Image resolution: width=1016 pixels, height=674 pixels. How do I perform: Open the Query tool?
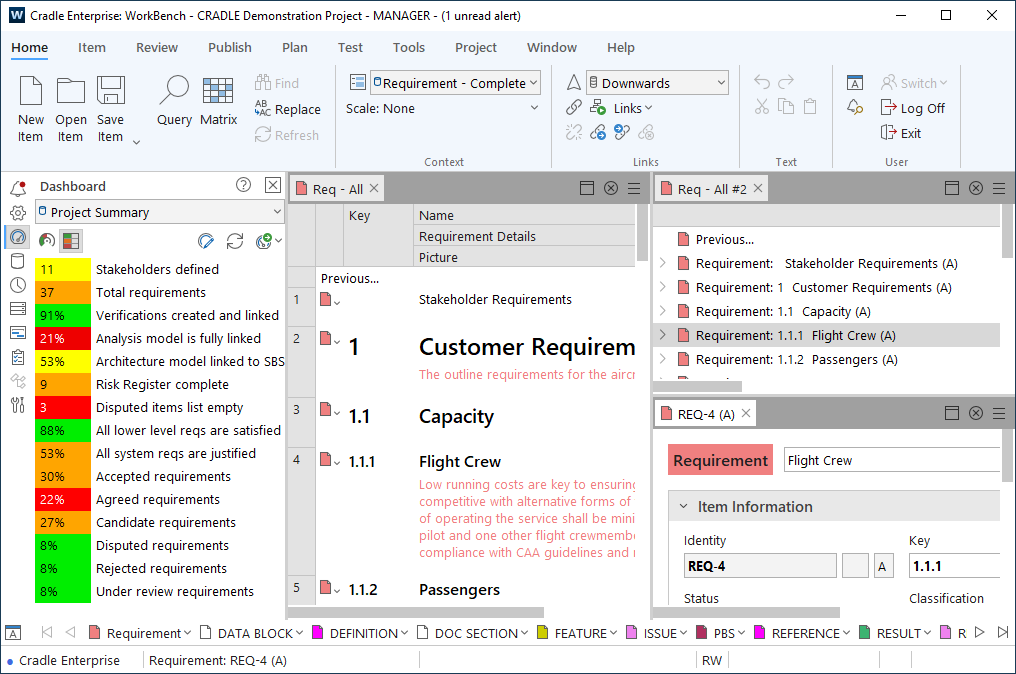coord(174,100)
